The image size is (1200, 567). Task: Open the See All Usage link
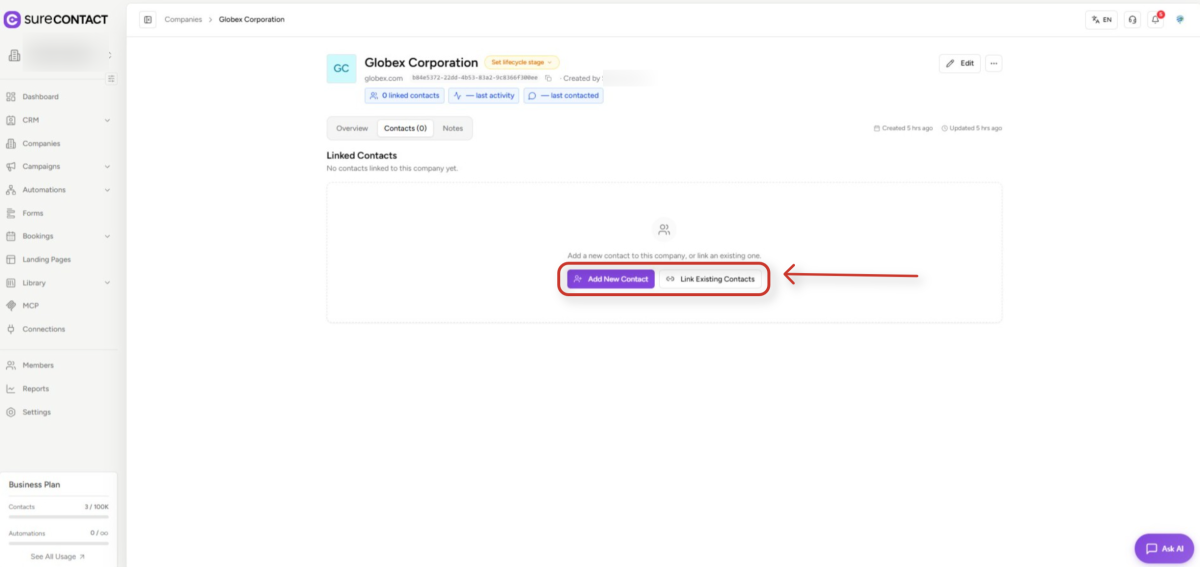pos(58,556)
